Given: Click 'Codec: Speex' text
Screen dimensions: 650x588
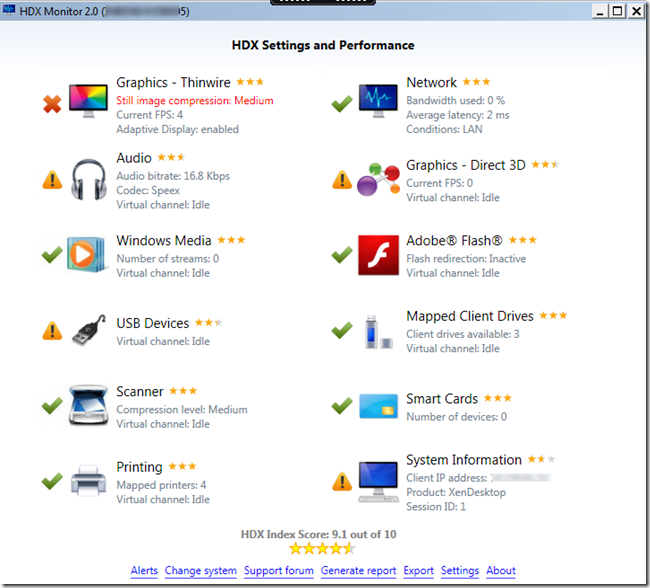Looking at the screenshot, I should [148, 191].
